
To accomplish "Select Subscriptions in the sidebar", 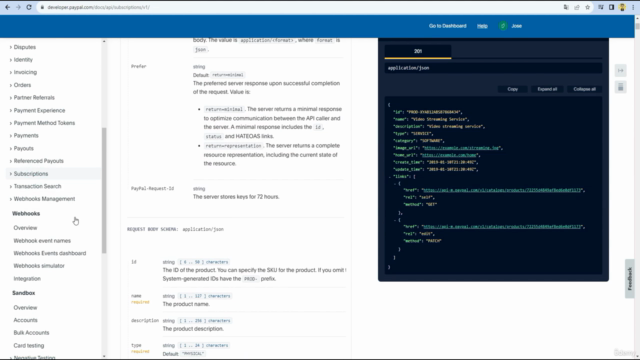I will 31,173.
